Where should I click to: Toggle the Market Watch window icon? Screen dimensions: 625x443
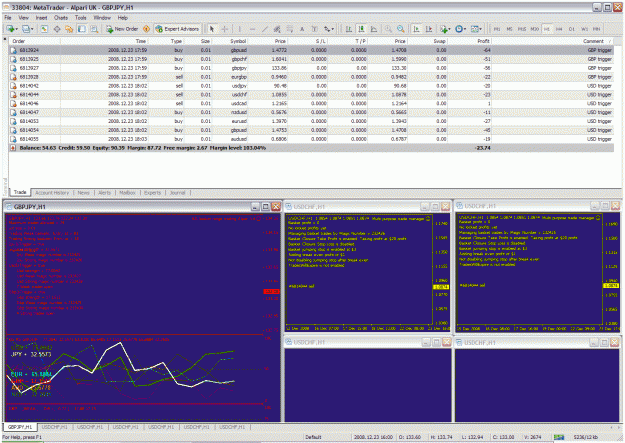[x=44, y=29]
